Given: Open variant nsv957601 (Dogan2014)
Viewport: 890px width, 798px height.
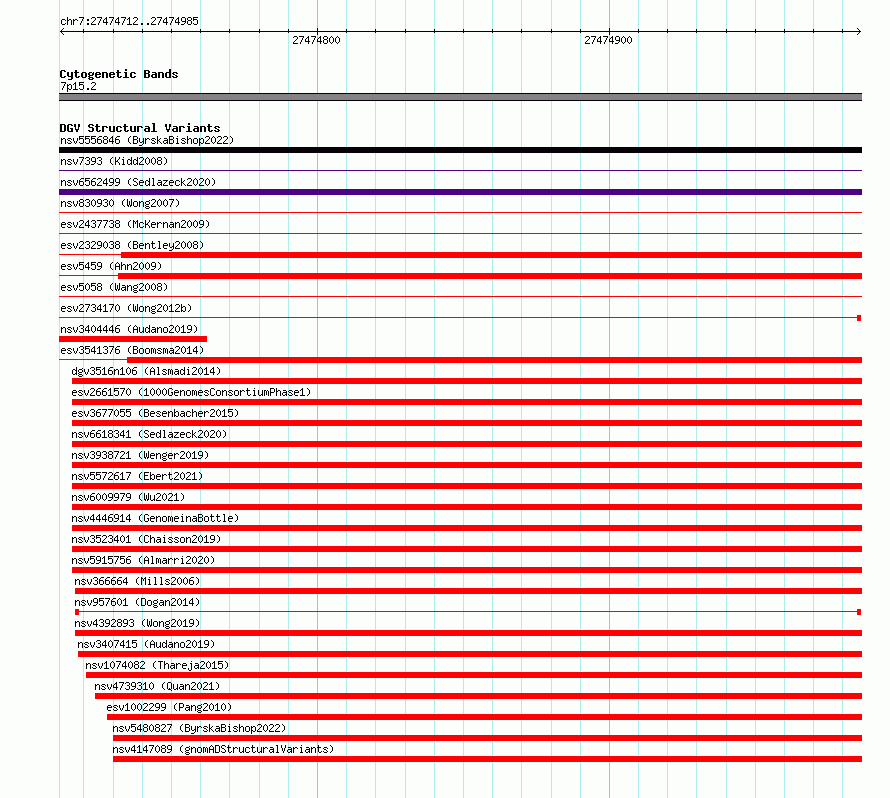Looking at the screenshot, I should coord(137,602).
